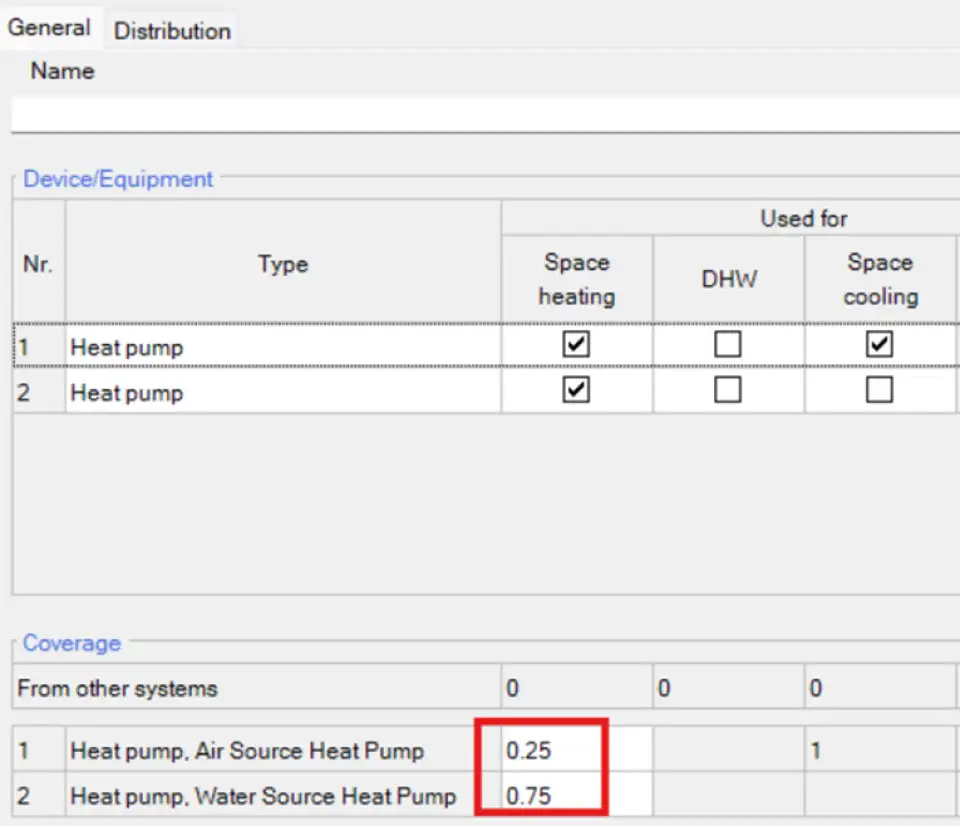Select the Nr column header
The height and width of the screenshot is (826, 960).
coord(36,265)
